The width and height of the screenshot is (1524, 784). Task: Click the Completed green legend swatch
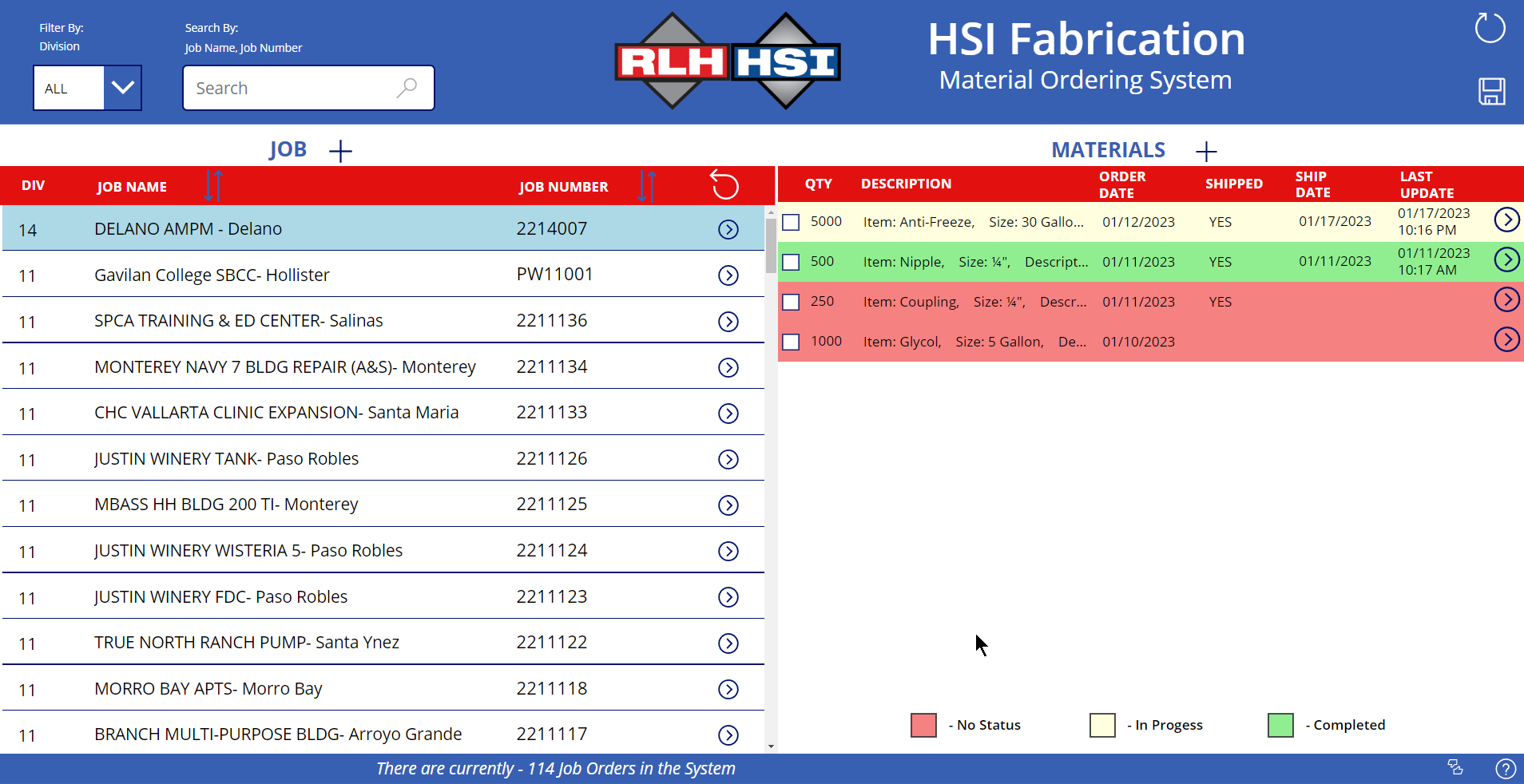1280,725
